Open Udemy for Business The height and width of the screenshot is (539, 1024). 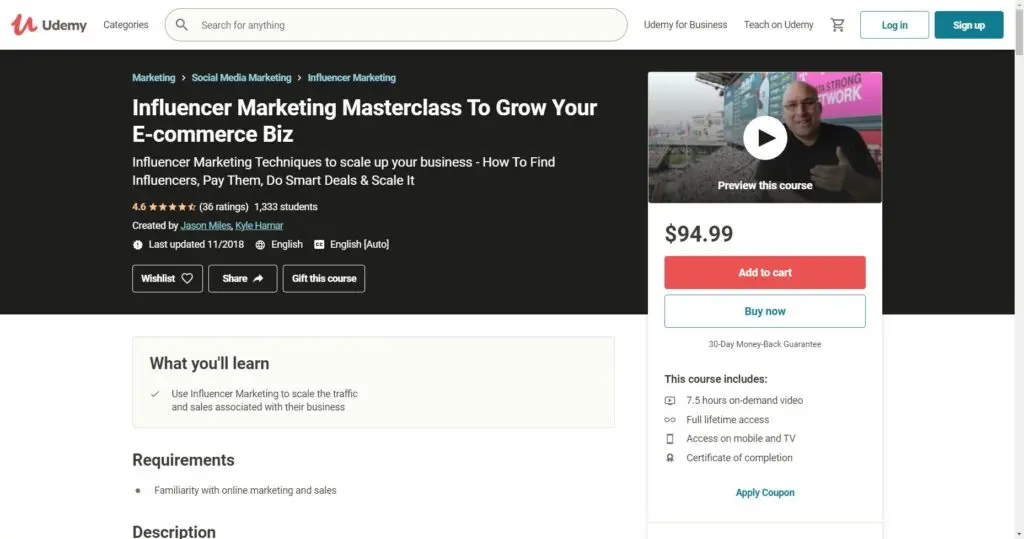coord(685,25)
